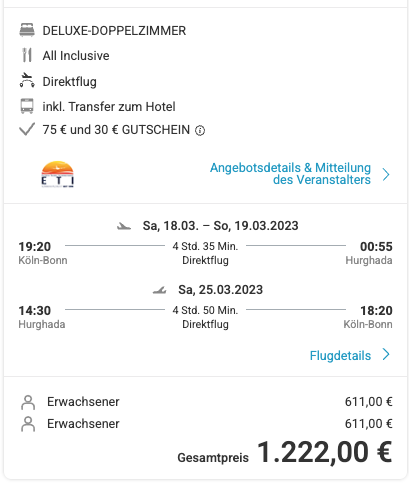Image resolution: width=409 pixels, height=483 pixels.
Task: Click the return flight landing plane icon
Action: (x=160, y=290)
